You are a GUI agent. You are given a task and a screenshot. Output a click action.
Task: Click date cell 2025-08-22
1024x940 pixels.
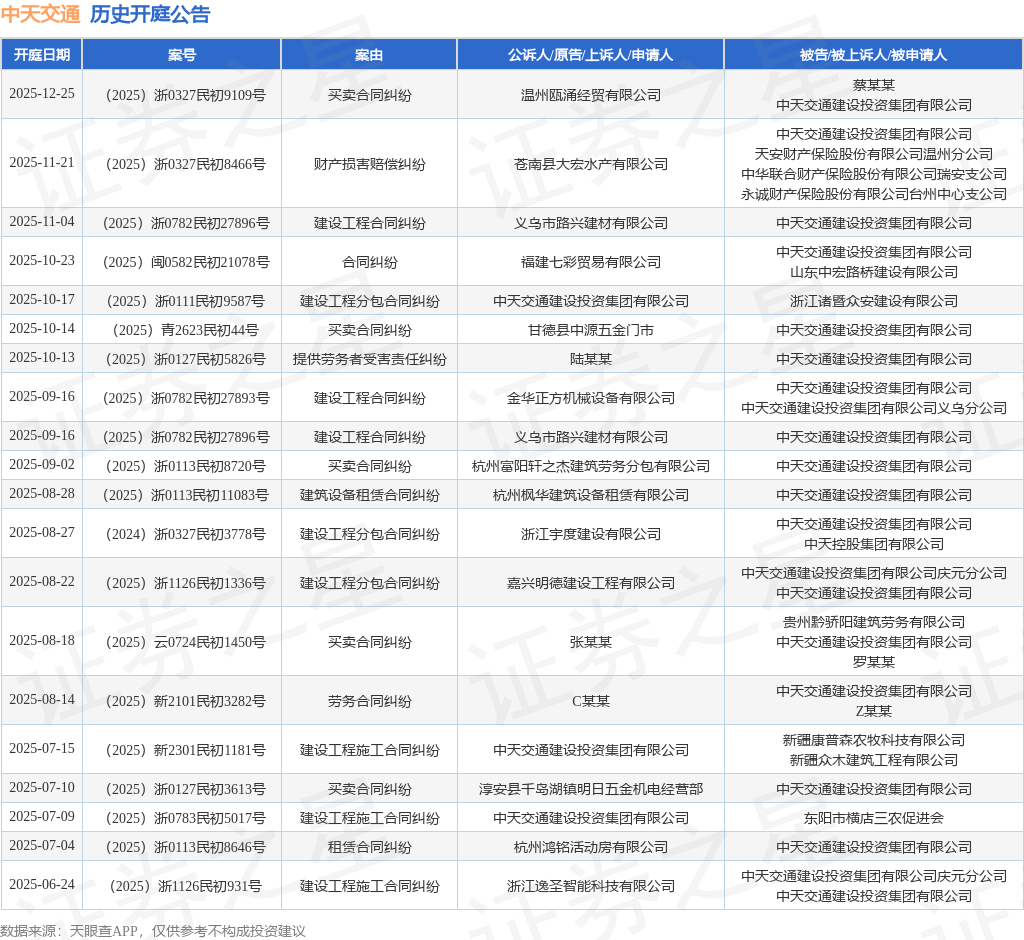pos(42,581)
